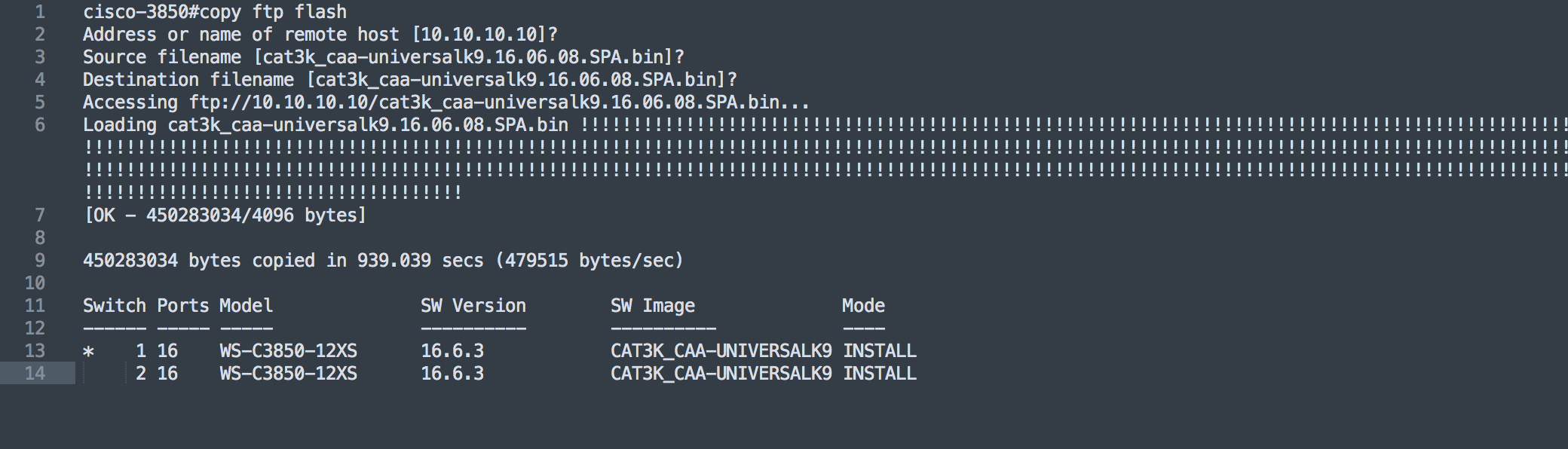Click the 'SW Version' column header

473,306
